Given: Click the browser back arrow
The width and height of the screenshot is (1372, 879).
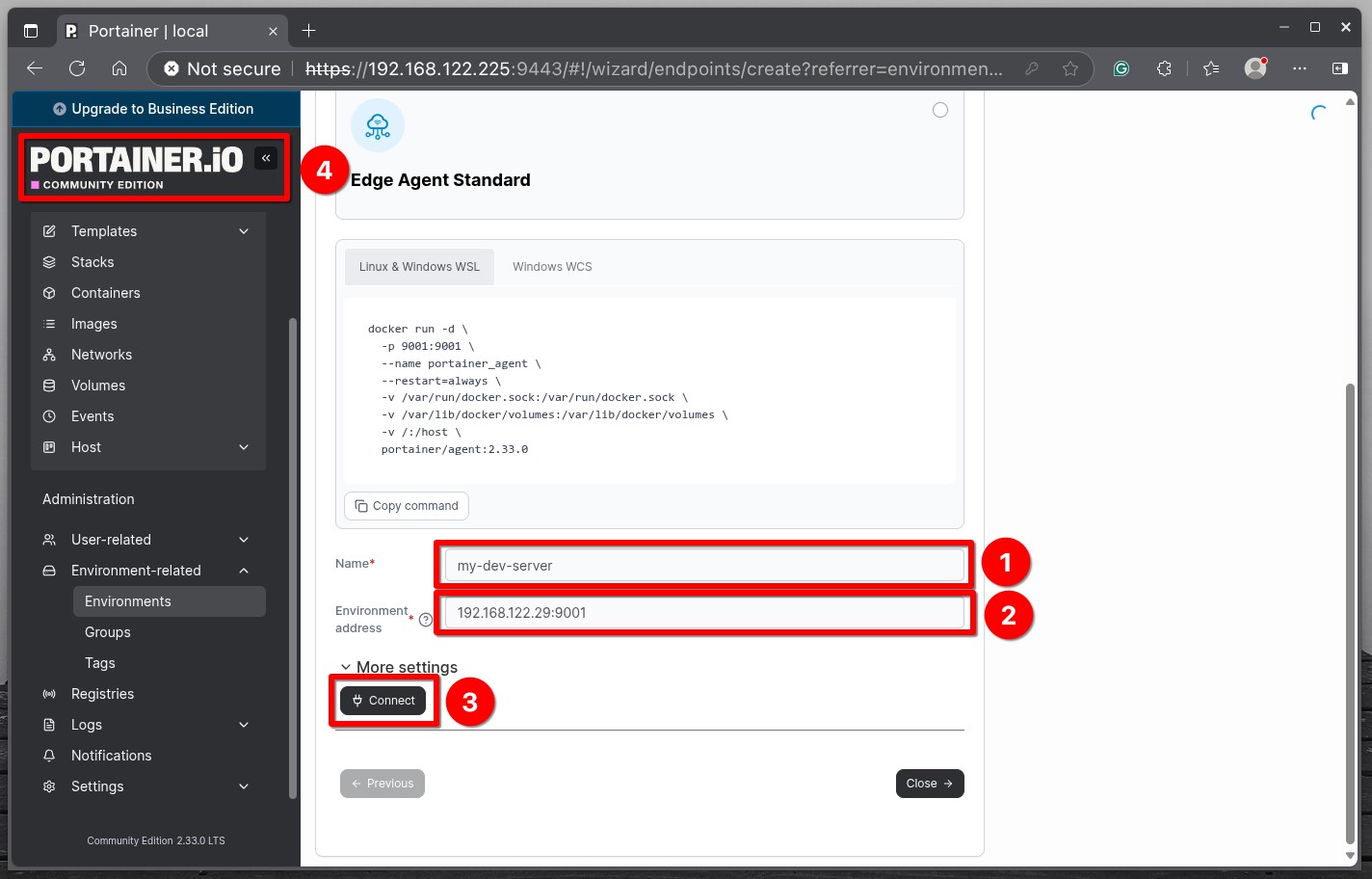Looking at the screenshot, I should tap(35, 68).
